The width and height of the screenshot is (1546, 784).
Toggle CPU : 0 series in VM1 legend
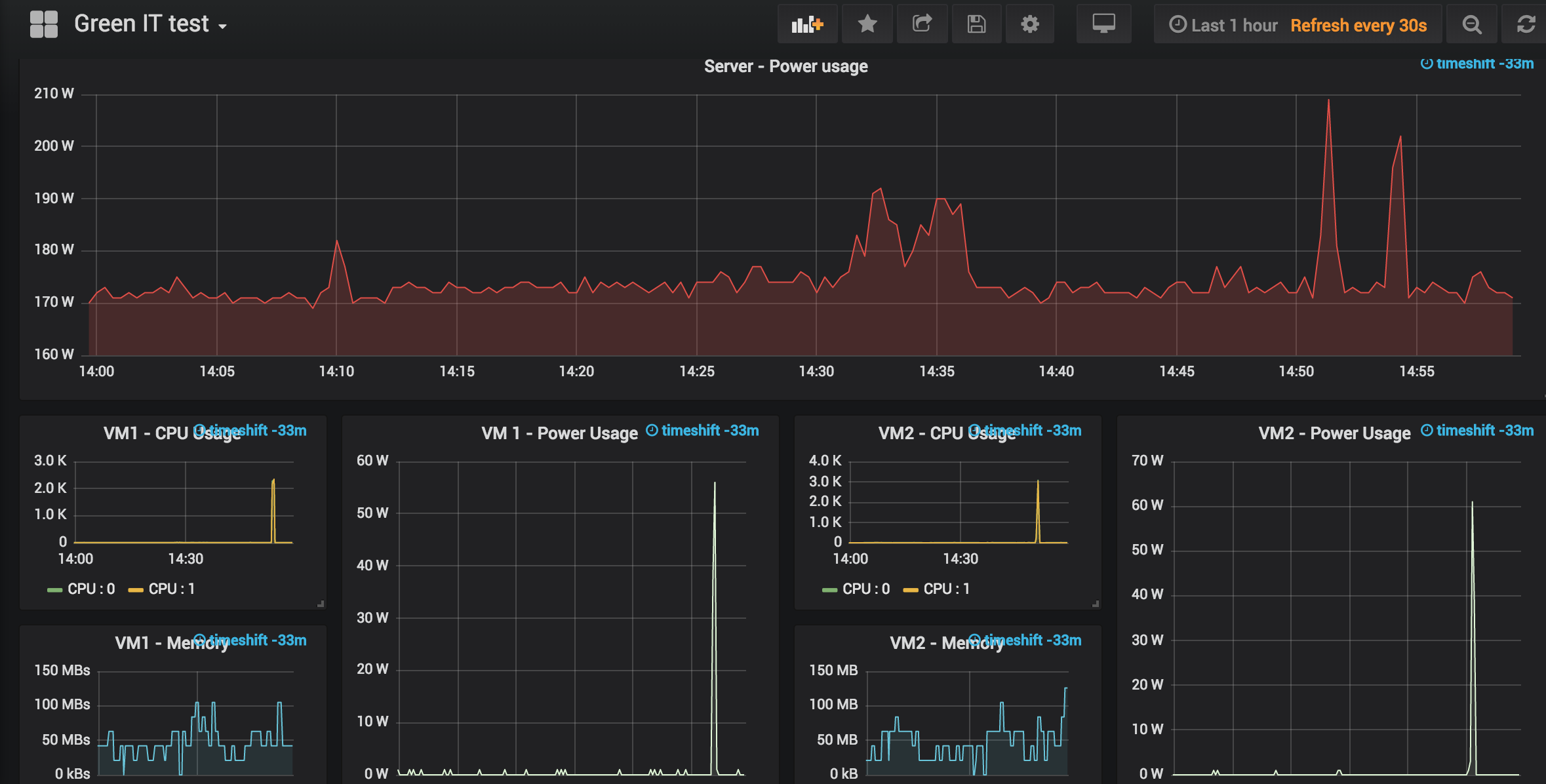[90, 589]
